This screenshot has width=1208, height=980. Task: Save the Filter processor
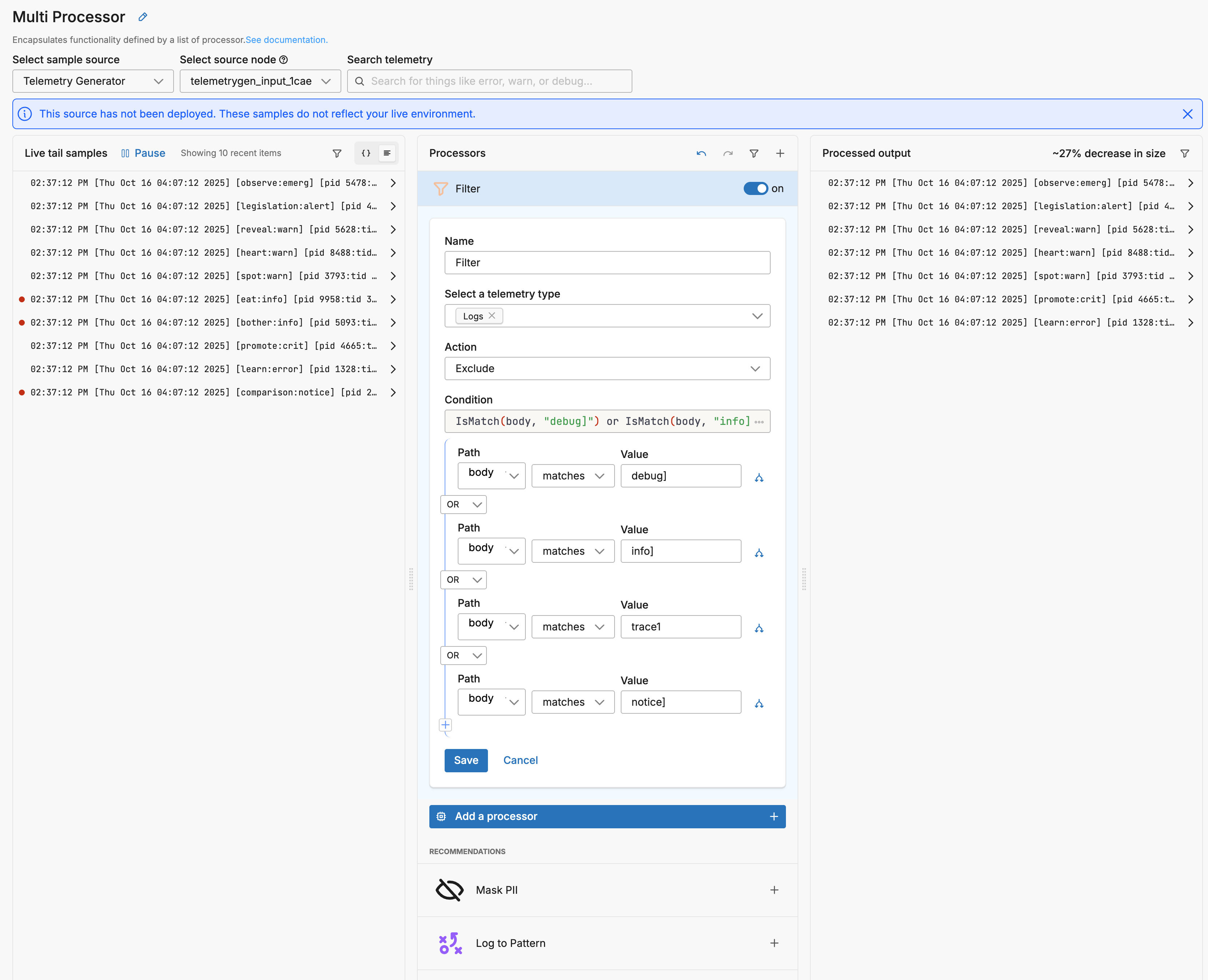pos(466,760)
